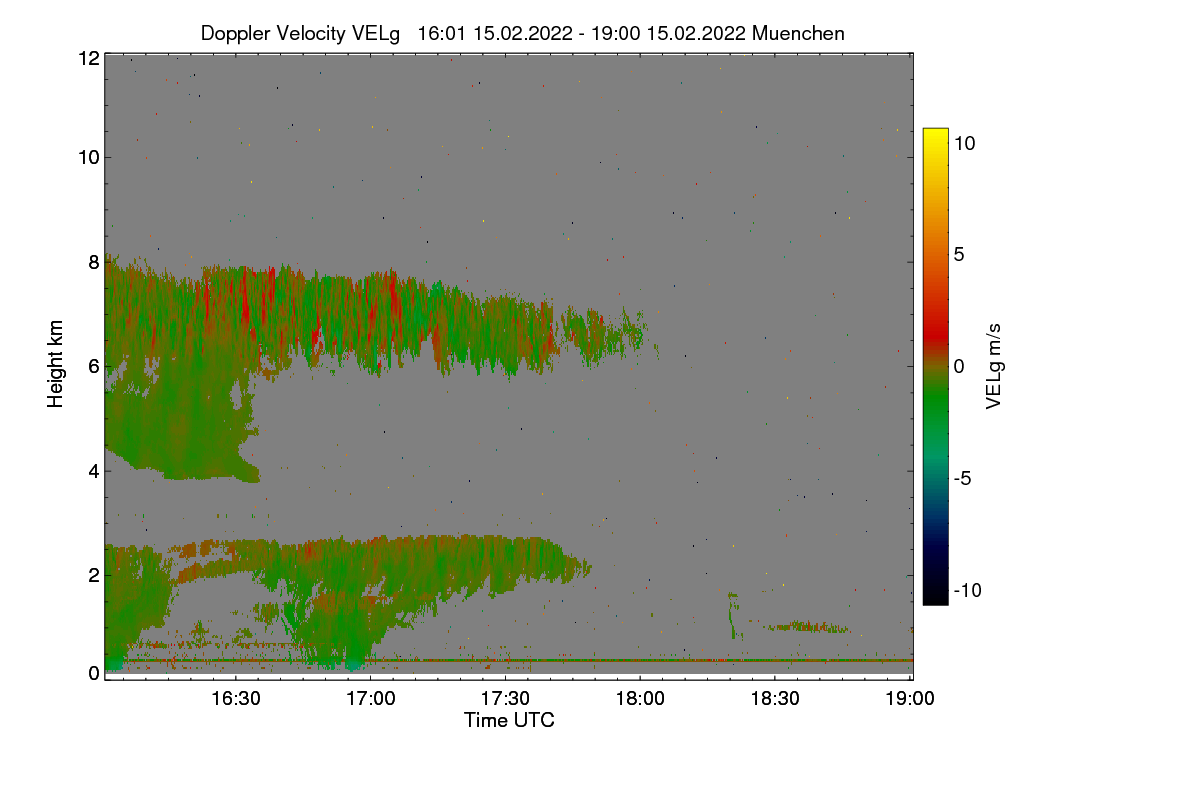Click the 18:00 time tick label
Image resolution: width=1200 pixels, height=800 pixels.
point(640,698)
